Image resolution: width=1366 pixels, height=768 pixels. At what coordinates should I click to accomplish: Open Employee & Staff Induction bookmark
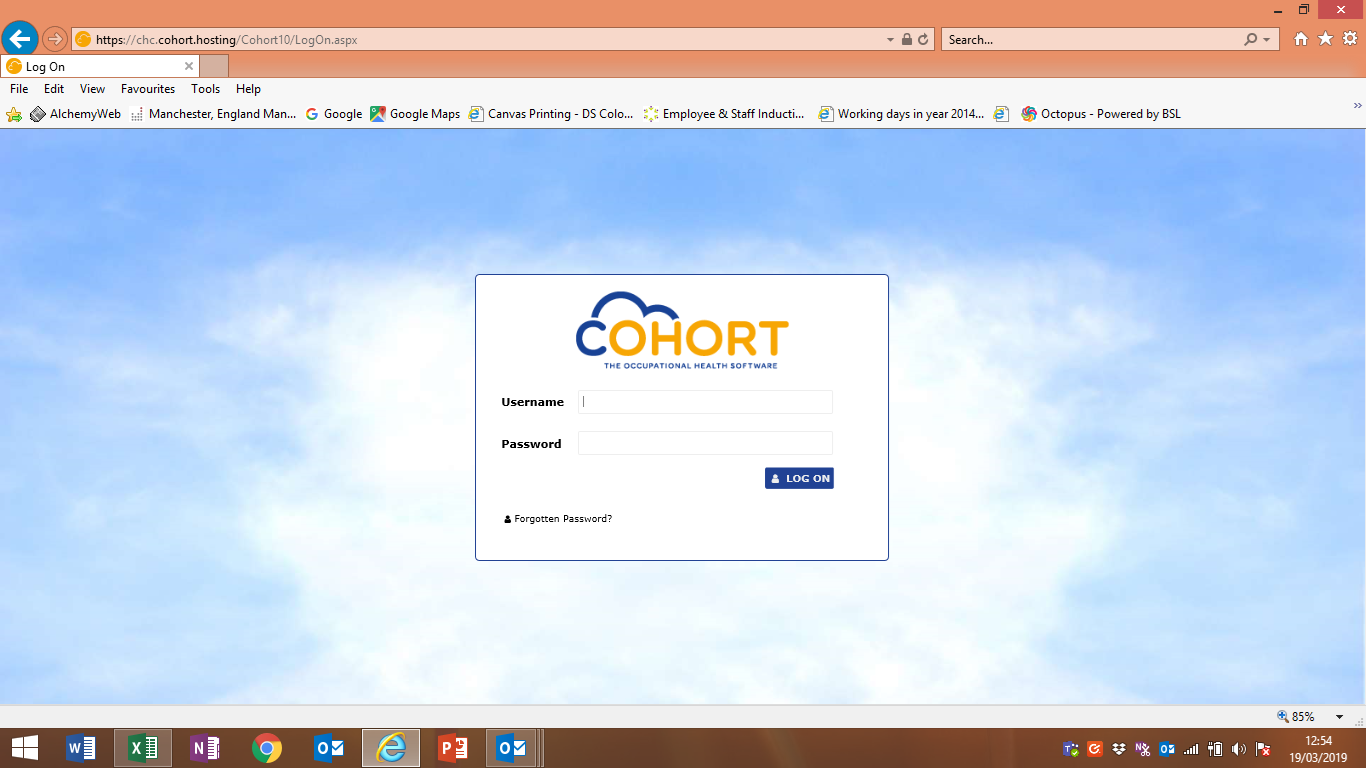coord(725,114)
